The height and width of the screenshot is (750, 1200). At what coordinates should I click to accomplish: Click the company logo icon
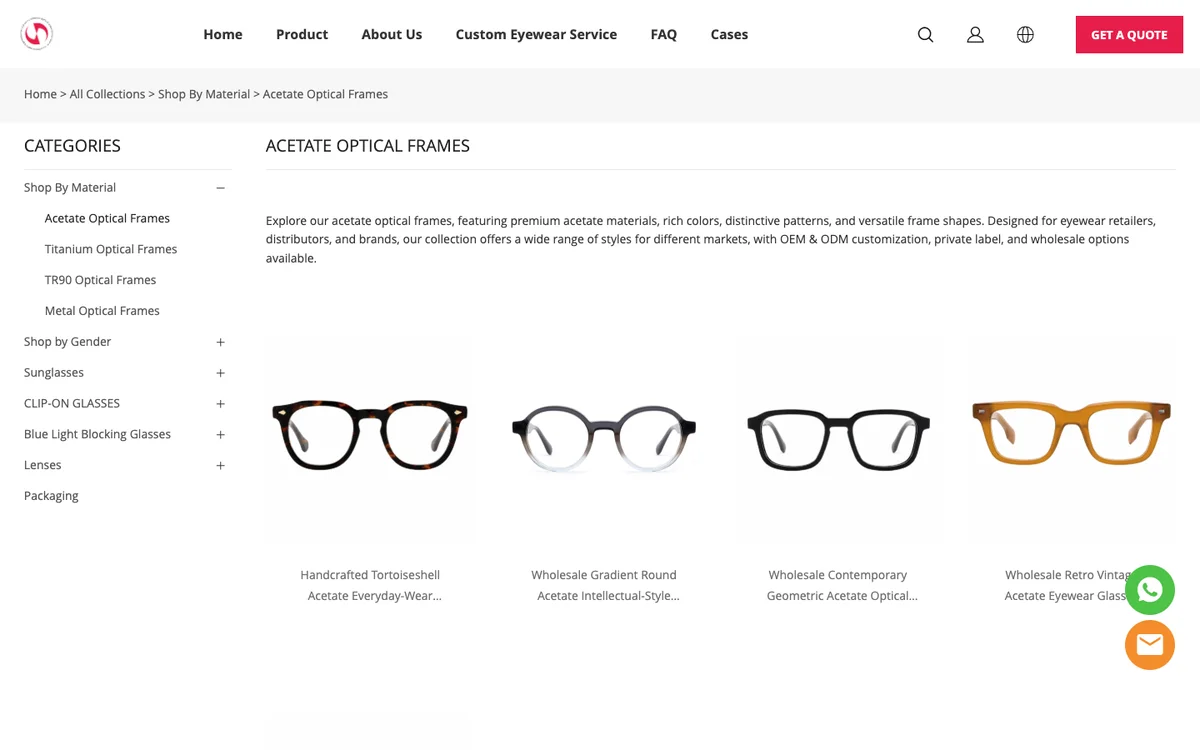pos(36,34)
